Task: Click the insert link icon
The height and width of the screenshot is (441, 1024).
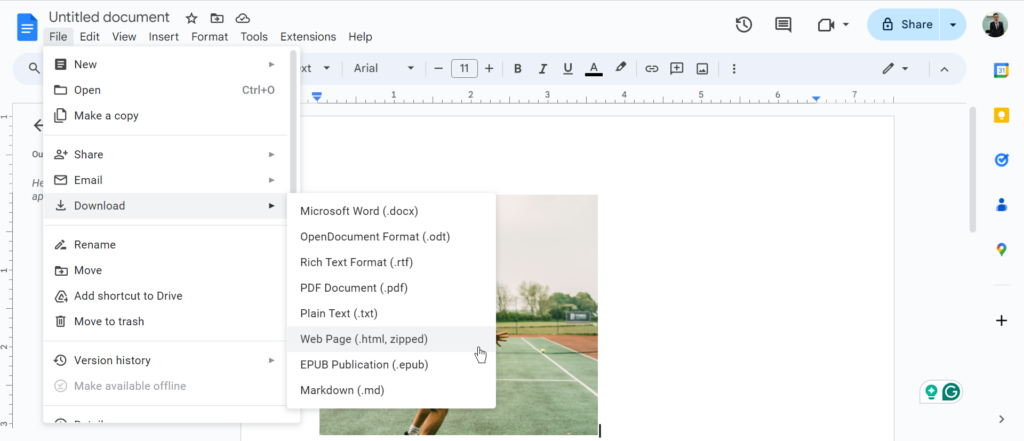Action: [651, 69]
